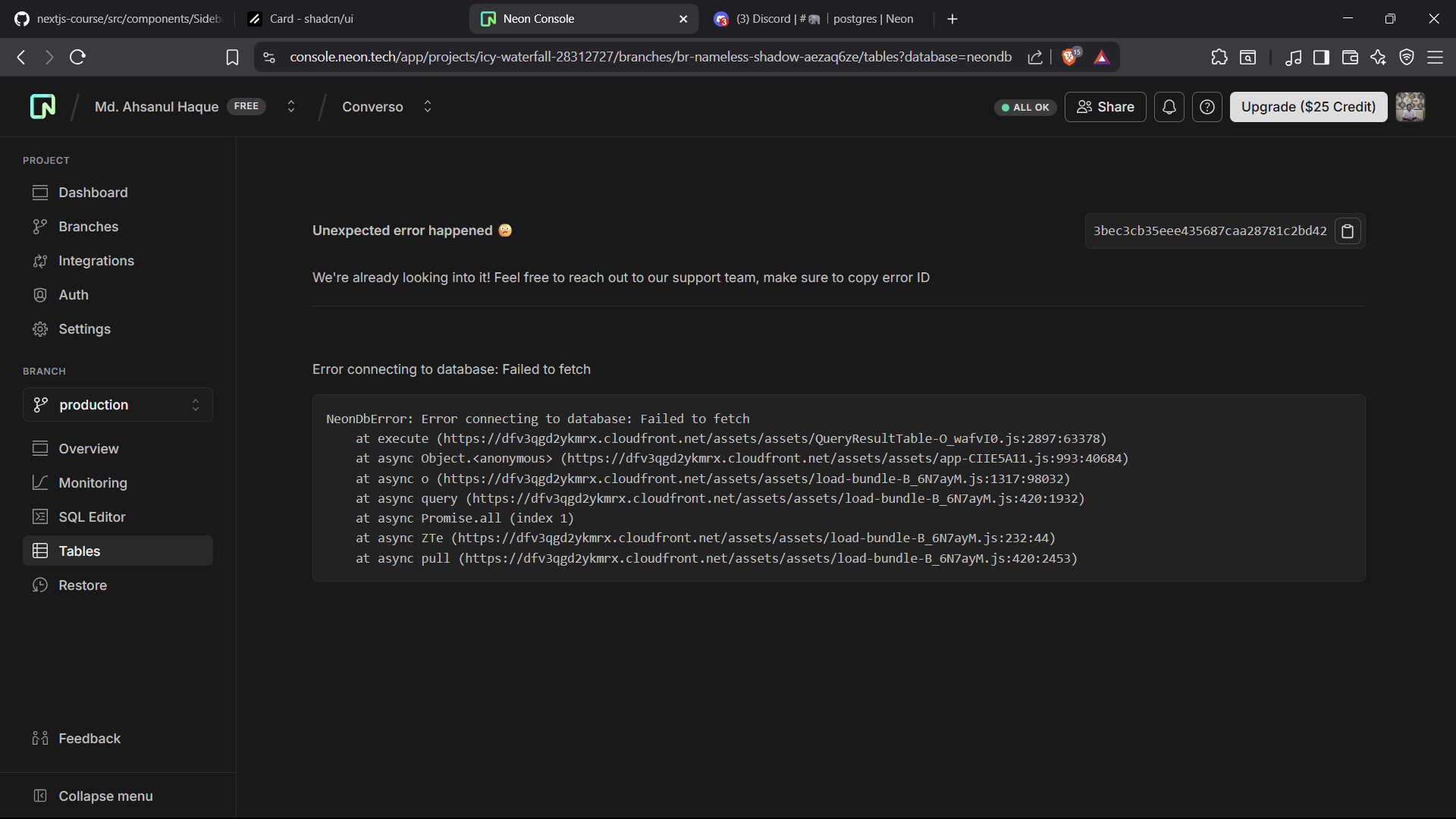The height and width of the screenshot is (819, 1456).
Task: Click the QueryResultTable stack trace line
Action: 731,438
